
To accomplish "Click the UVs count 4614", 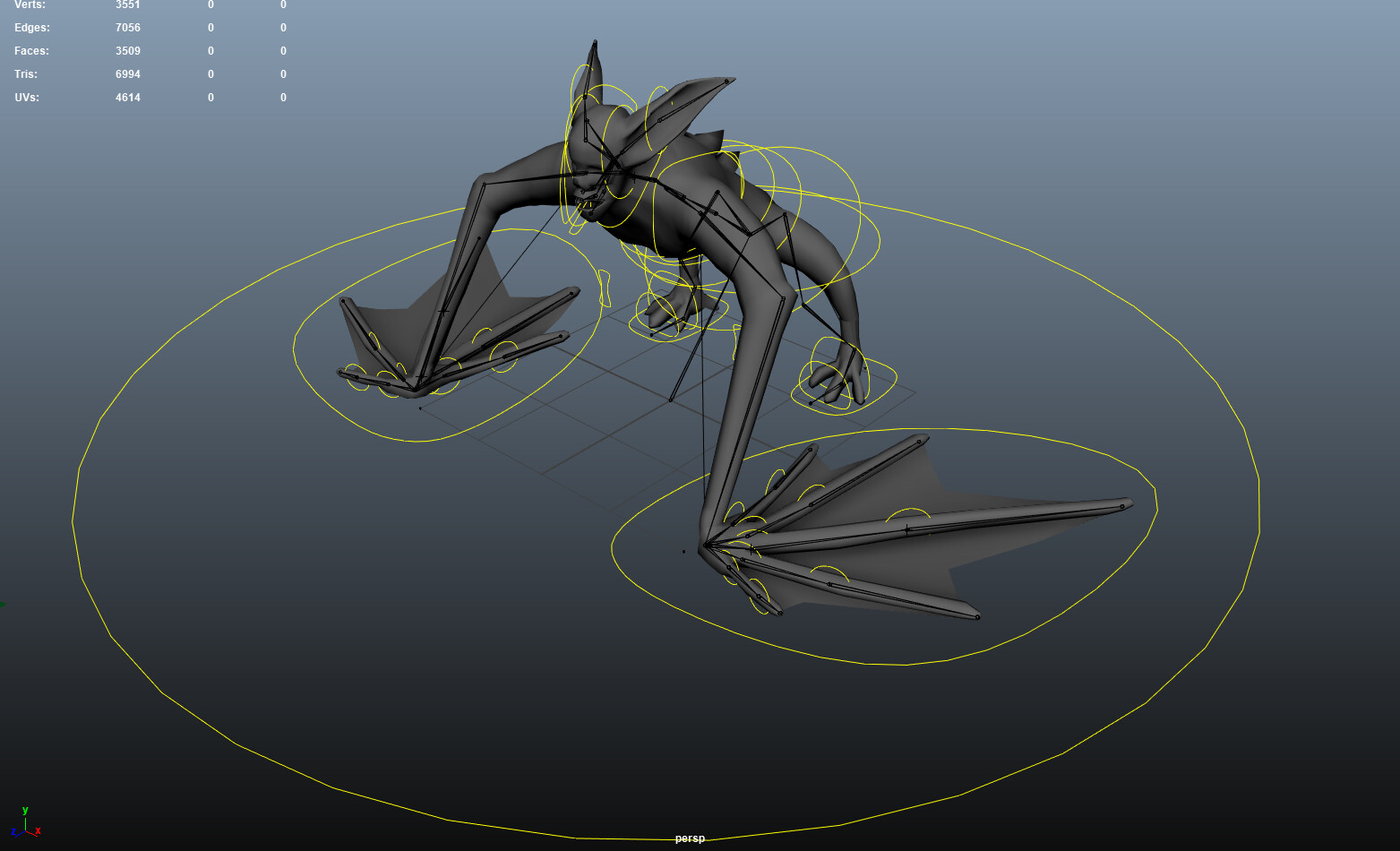I will [127, 97].
